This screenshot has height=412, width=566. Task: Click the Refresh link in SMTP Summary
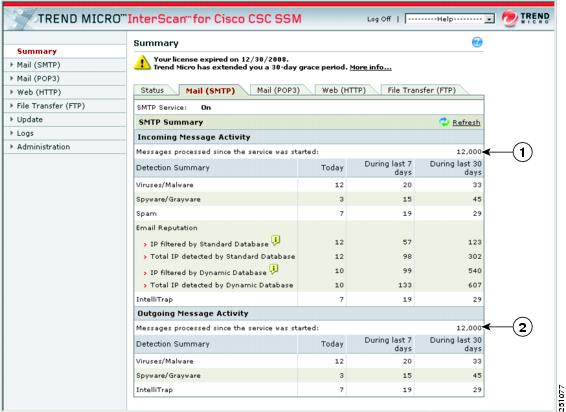coord(466,123)
